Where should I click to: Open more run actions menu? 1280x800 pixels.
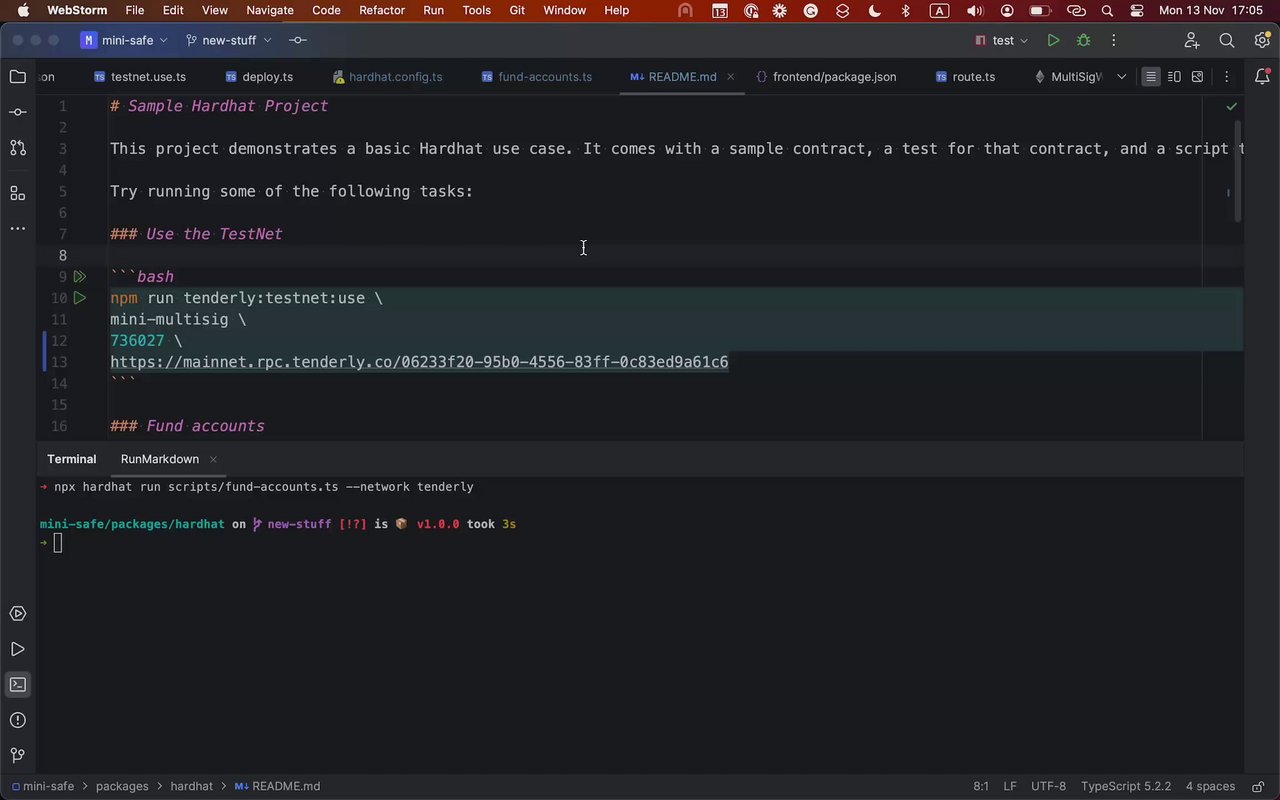1113,41
